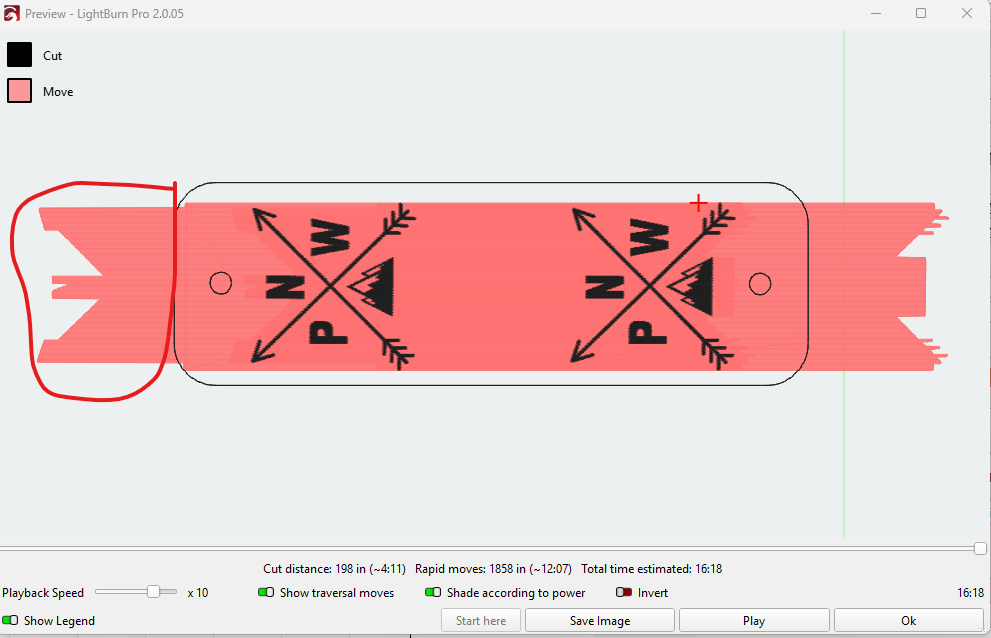This screenshot has height=638, width=991.
Task: Click the Ok button
Action: [x=908, y=620]
